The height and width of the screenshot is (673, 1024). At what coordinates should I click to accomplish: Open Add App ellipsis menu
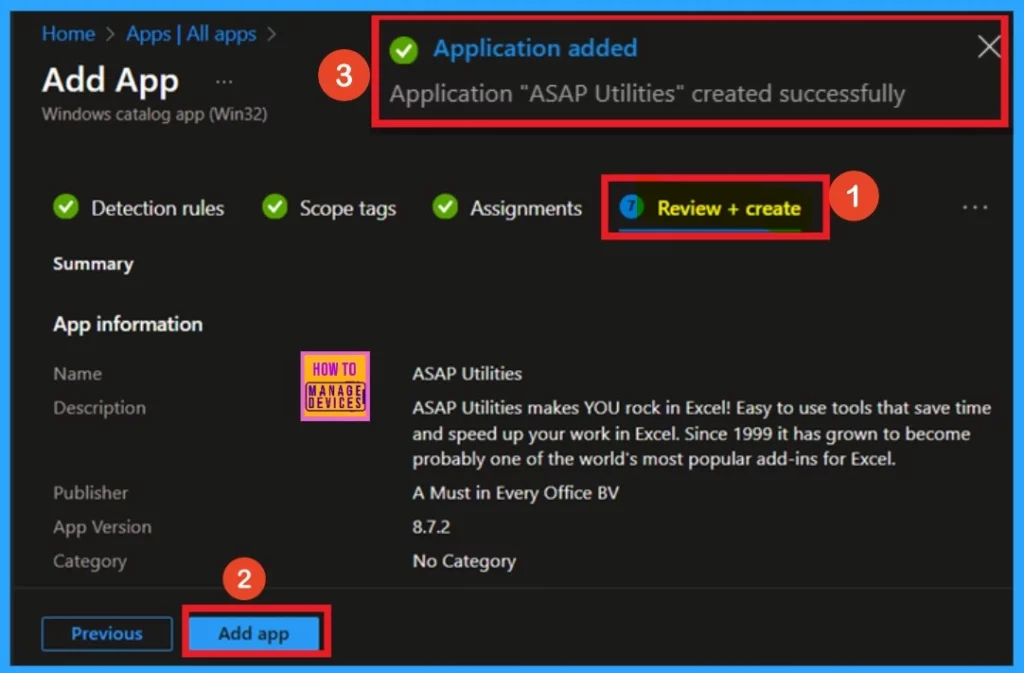coord(224,82)
